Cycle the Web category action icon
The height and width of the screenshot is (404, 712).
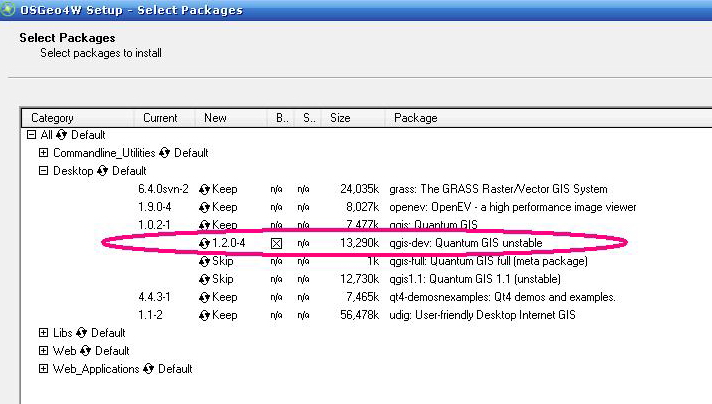[86, 351]
